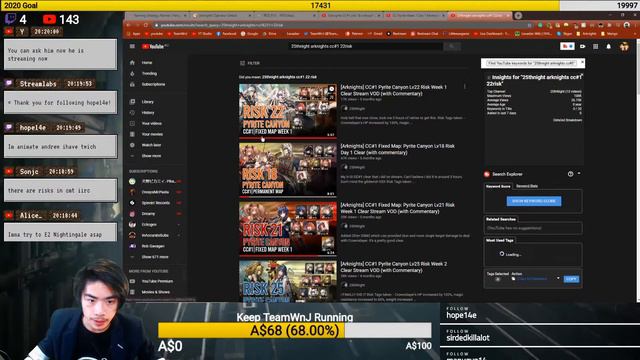Image resolution: width=640 pixels, height=360 pixels.
Task: Add Risk 22 video to queue
Action: 331,98
